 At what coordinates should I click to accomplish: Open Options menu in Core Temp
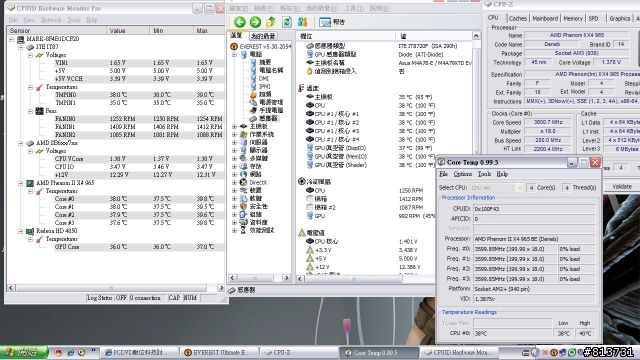(462, 174)
